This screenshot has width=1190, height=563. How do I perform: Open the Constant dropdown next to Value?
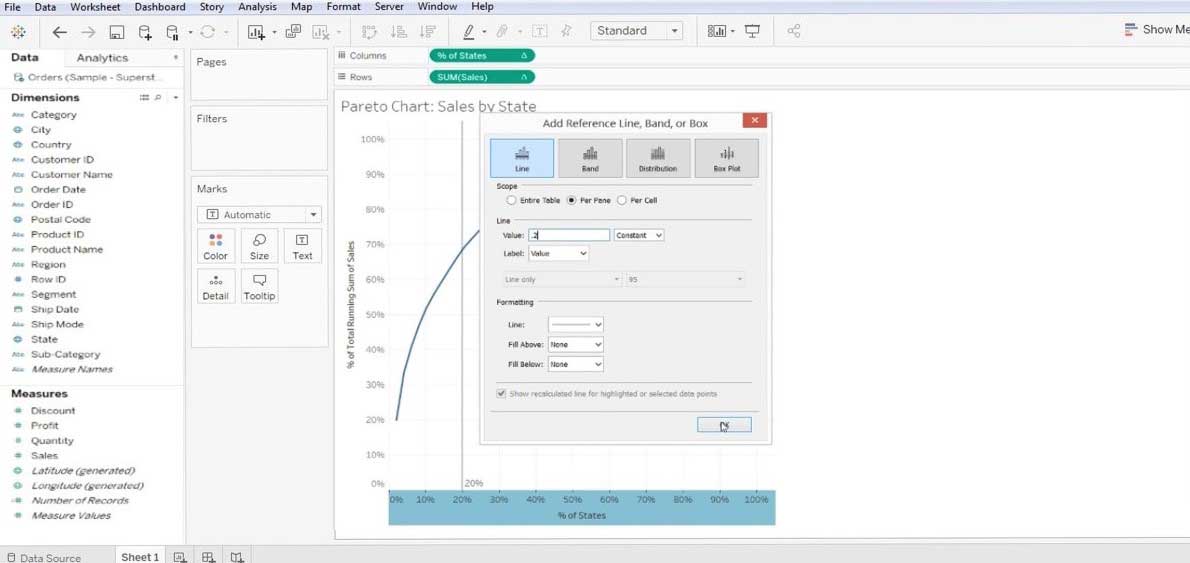tap(639, 236)
